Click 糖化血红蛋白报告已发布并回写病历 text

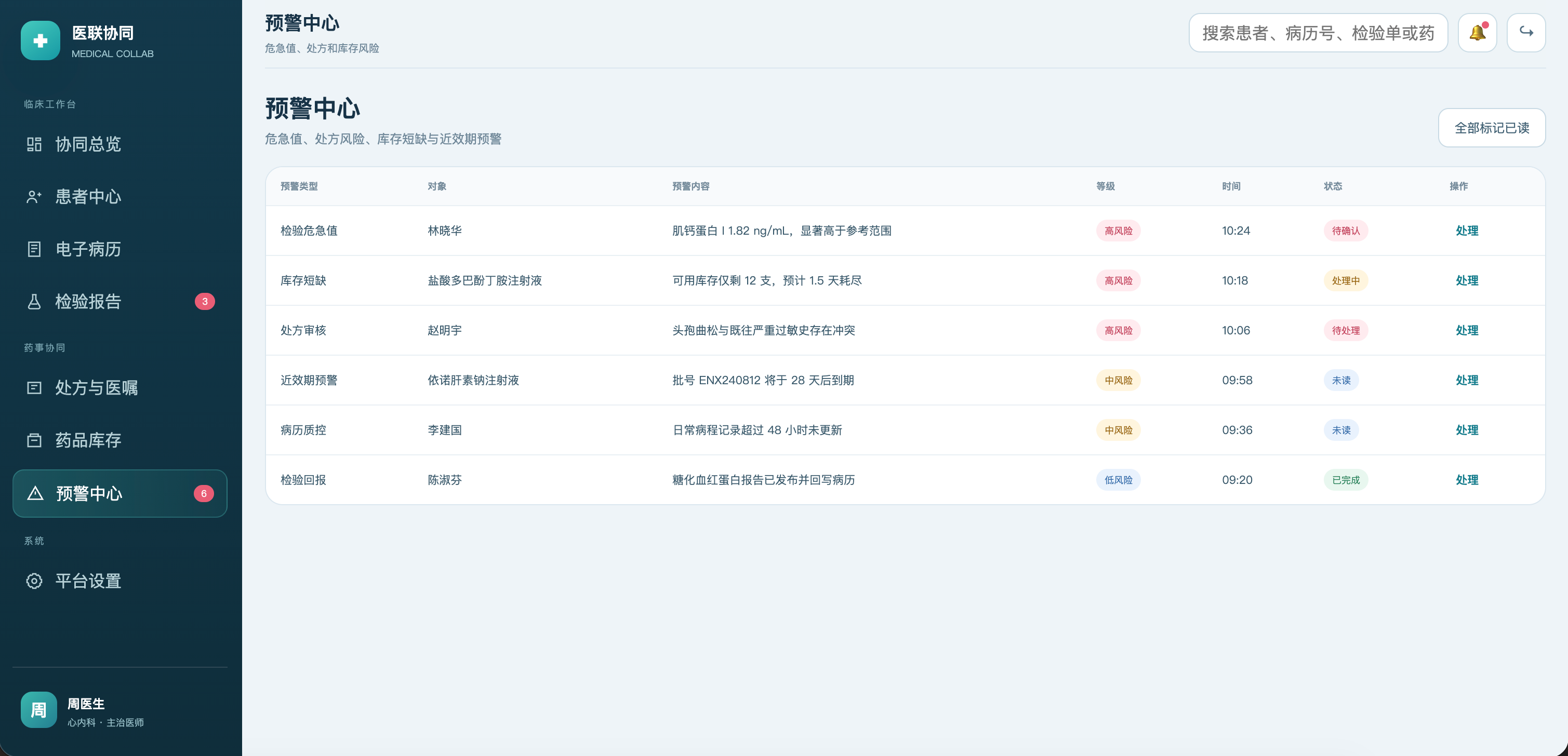tap(763, 480)
